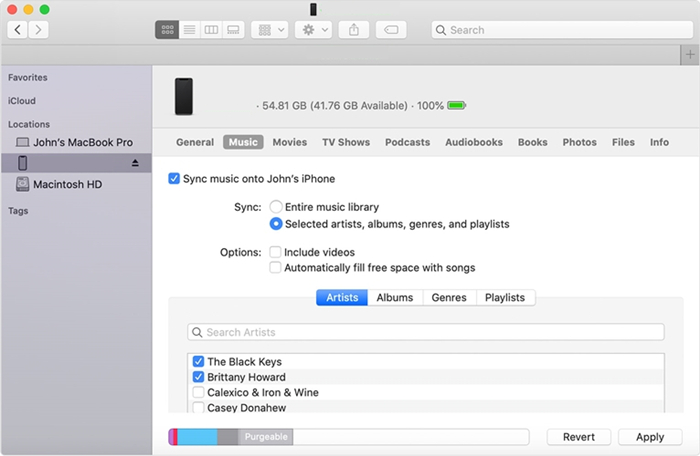Show the Artists list segment
Image resolution: width=700 pixels, height=456 pixels.
[342, 297]
